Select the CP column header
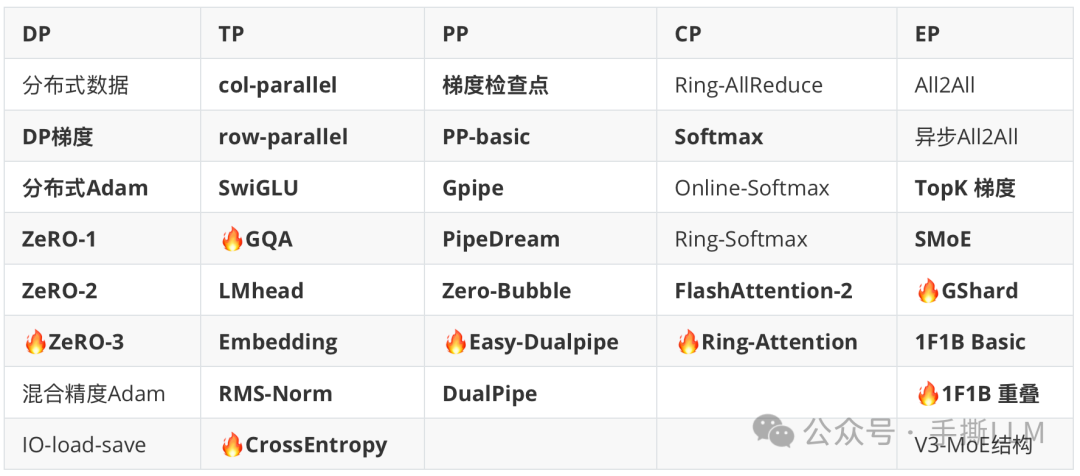The width and height of the screenshot is (1080, 476). tap(688, 34)
